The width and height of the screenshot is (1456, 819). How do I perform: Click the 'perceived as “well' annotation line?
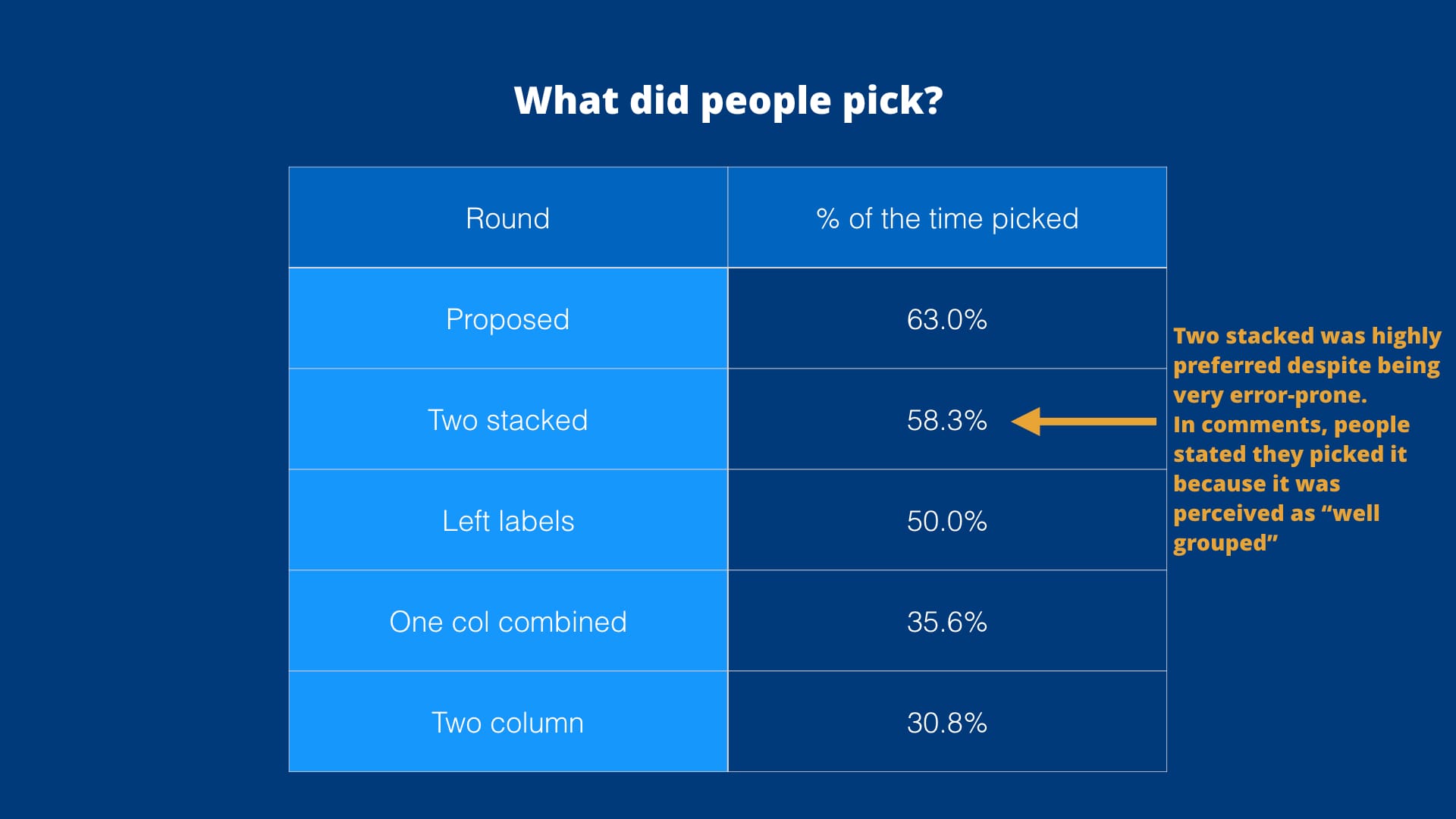[1276, 513]
